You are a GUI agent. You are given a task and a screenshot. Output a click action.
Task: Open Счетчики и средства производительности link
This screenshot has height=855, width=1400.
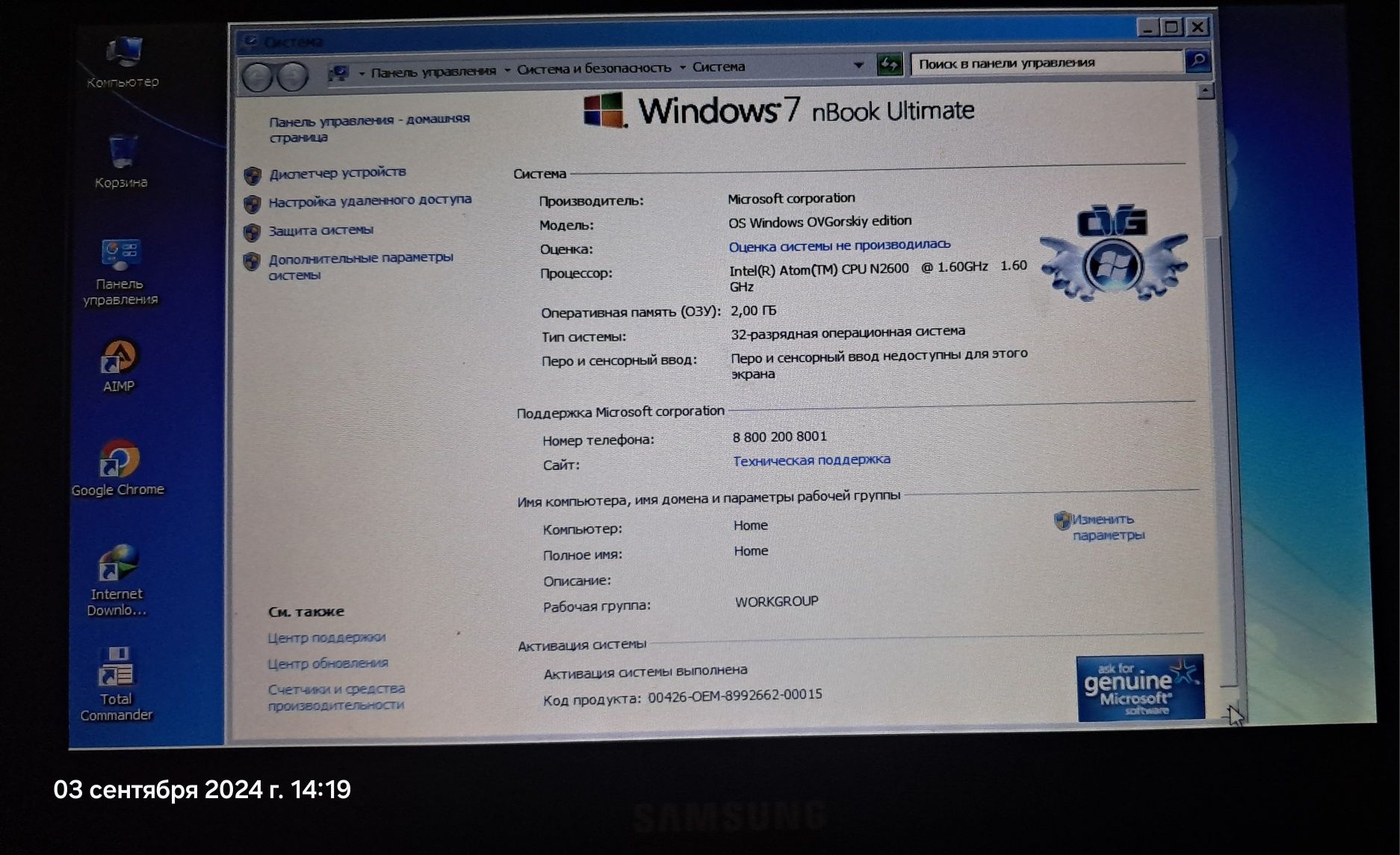tap(336, 697)
